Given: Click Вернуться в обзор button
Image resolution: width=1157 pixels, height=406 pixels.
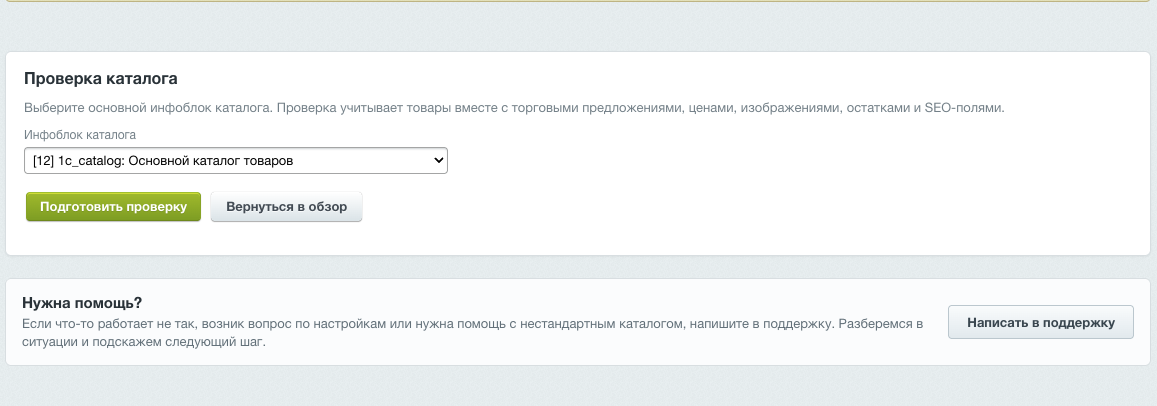Looking at the screenshot, I should click(x=286, y=207).
